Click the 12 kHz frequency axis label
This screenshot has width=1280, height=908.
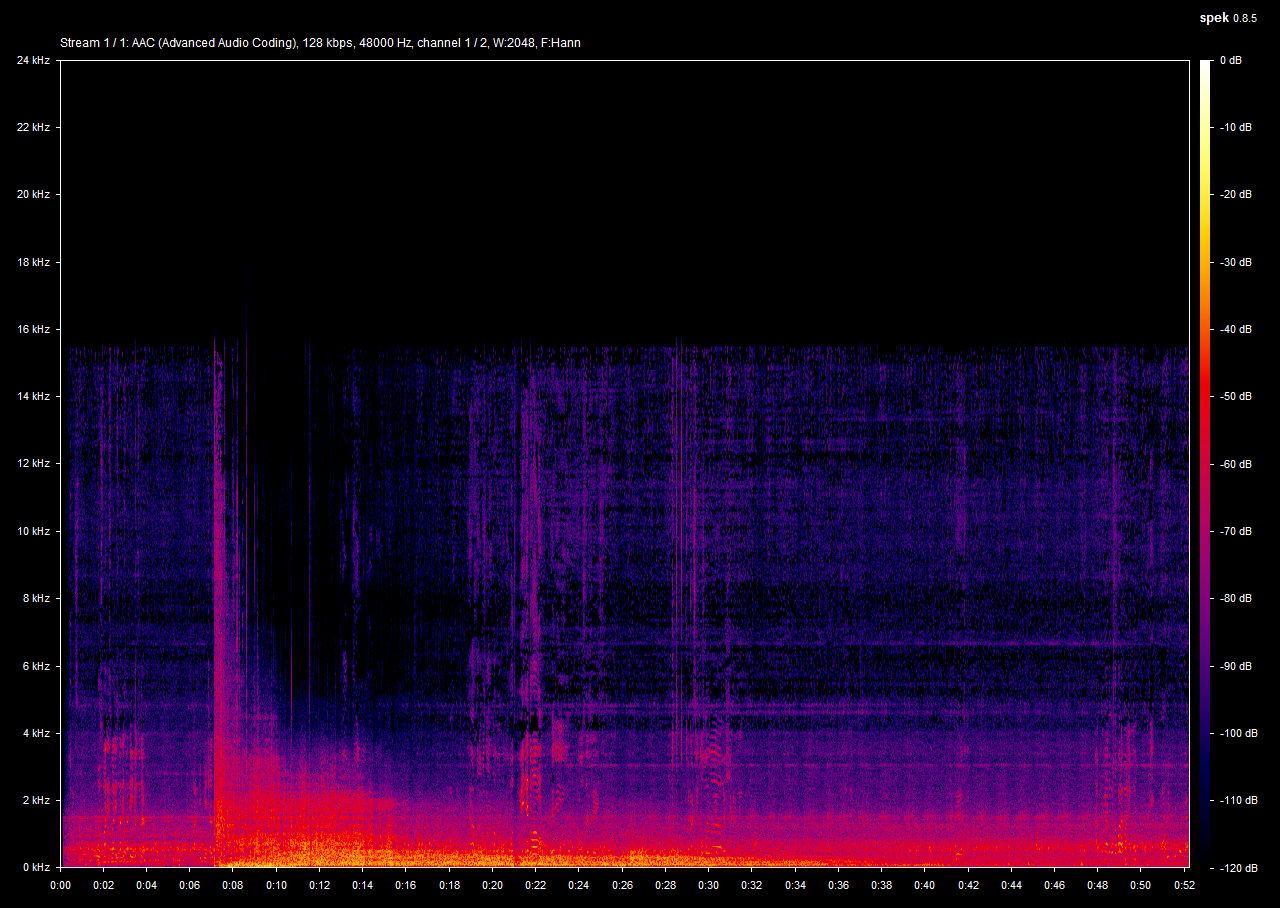[33, 464]
